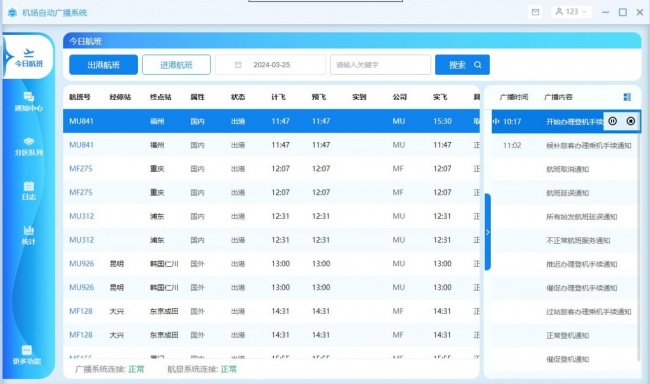
Task: Select 不正常航班服务通知 broadcast item
Action: point(578,240)
